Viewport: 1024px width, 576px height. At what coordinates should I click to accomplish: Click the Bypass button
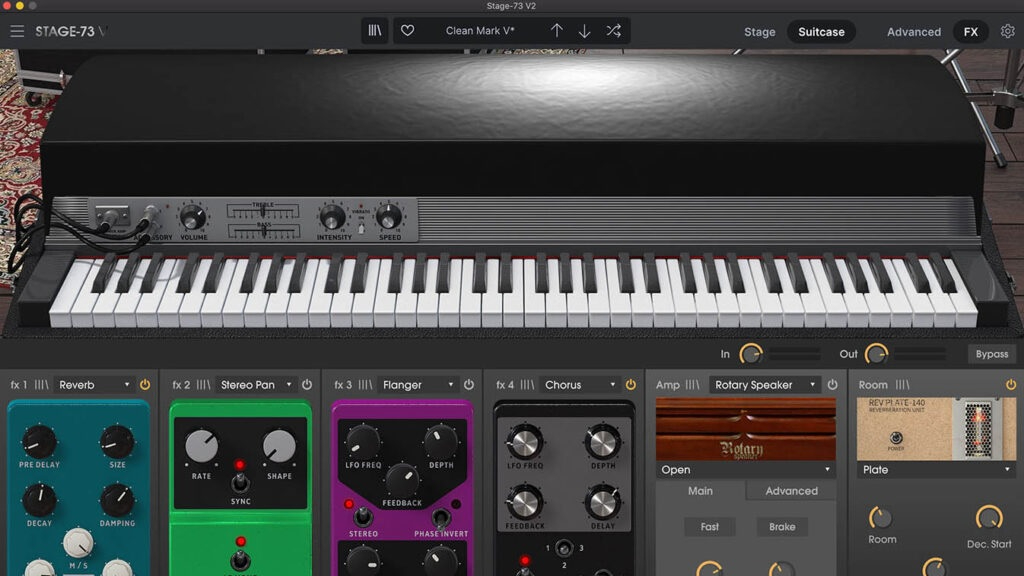coord(991,354)
